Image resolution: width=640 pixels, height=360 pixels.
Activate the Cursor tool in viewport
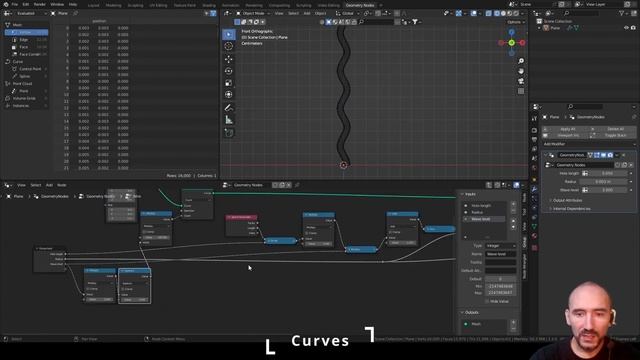click(229, 46)
